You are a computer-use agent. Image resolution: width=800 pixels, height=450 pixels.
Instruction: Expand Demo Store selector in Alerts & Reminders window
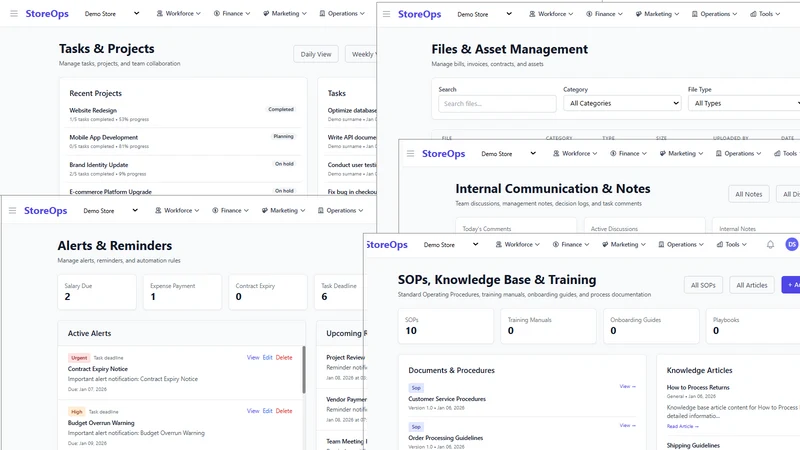[x=110, y=211]
